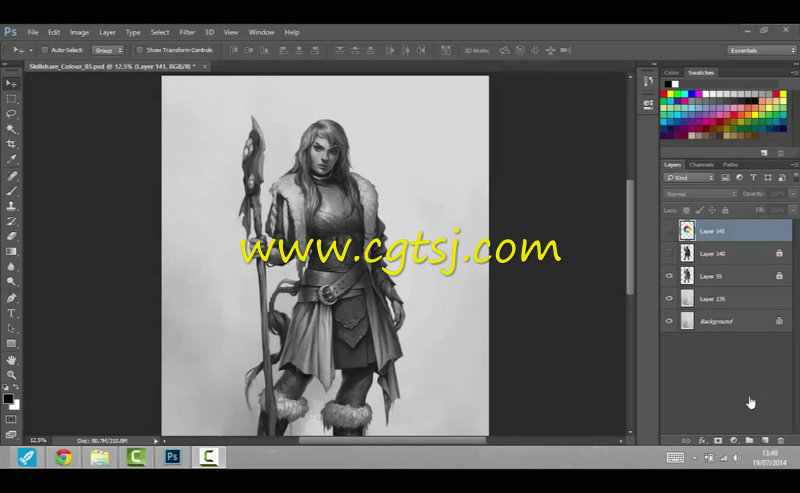Select the Magic Wand tool
800x493 pixels.
coord(11,129)
